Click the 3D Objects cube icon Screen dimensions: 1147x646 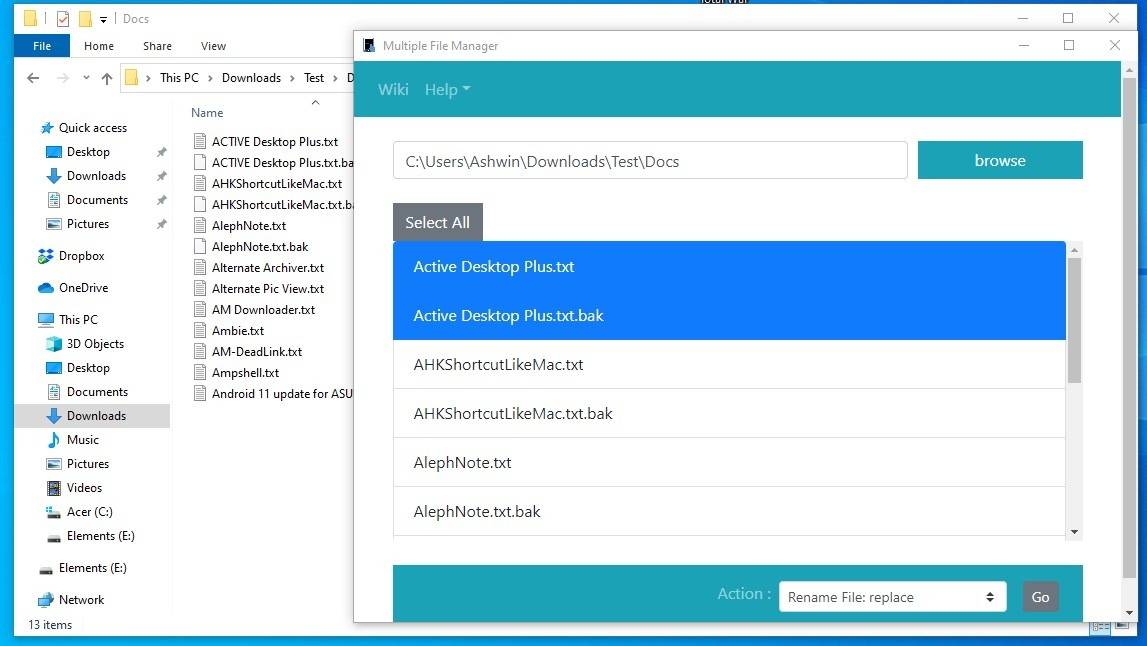(x=53, y=344)
